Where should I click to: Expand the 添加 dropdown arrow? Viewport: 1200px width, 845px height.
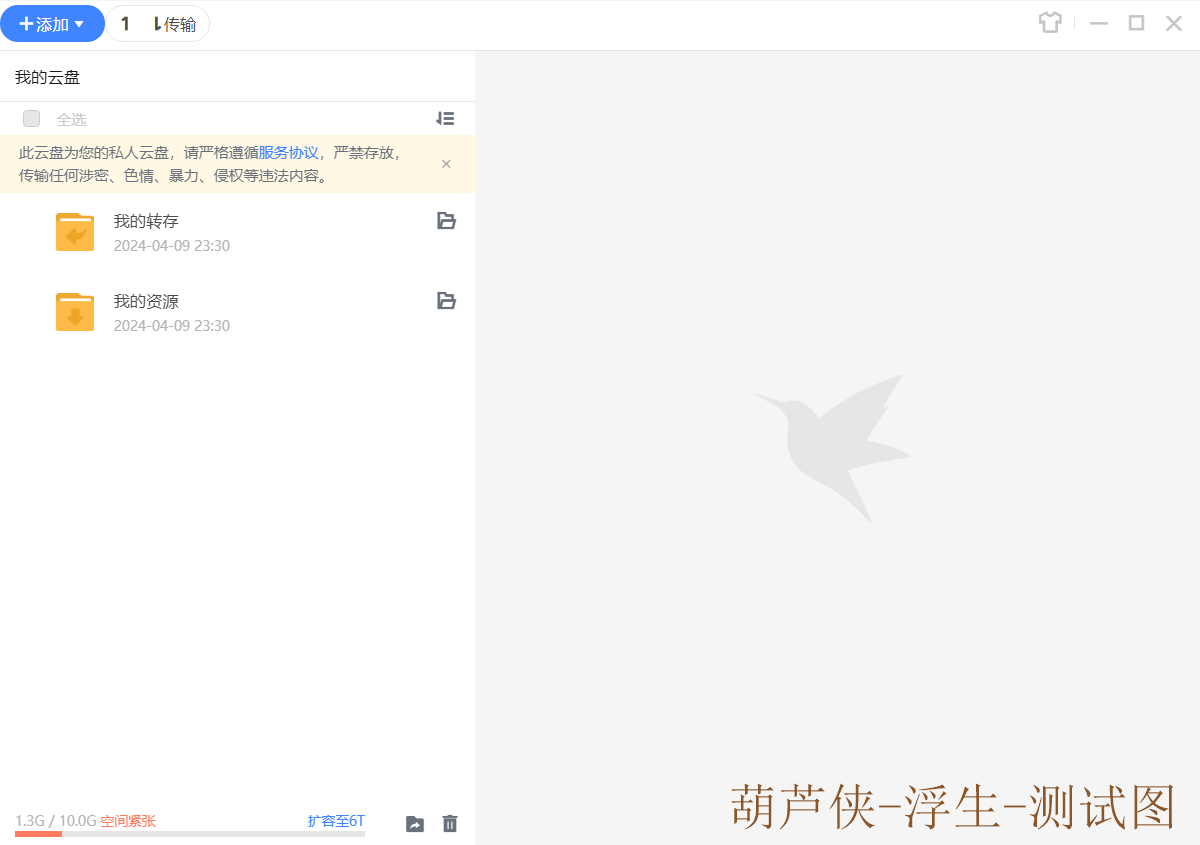[80, 24]
